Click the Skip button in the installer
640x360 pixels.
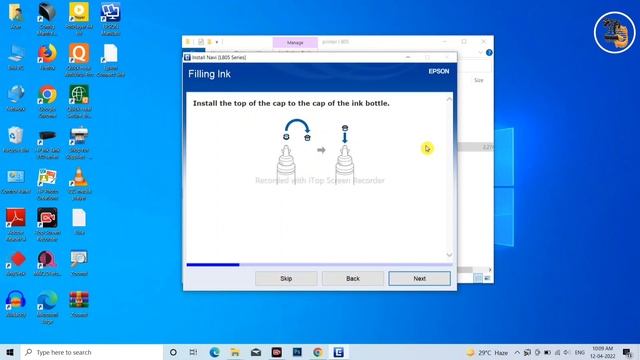[x=286, y=278]
